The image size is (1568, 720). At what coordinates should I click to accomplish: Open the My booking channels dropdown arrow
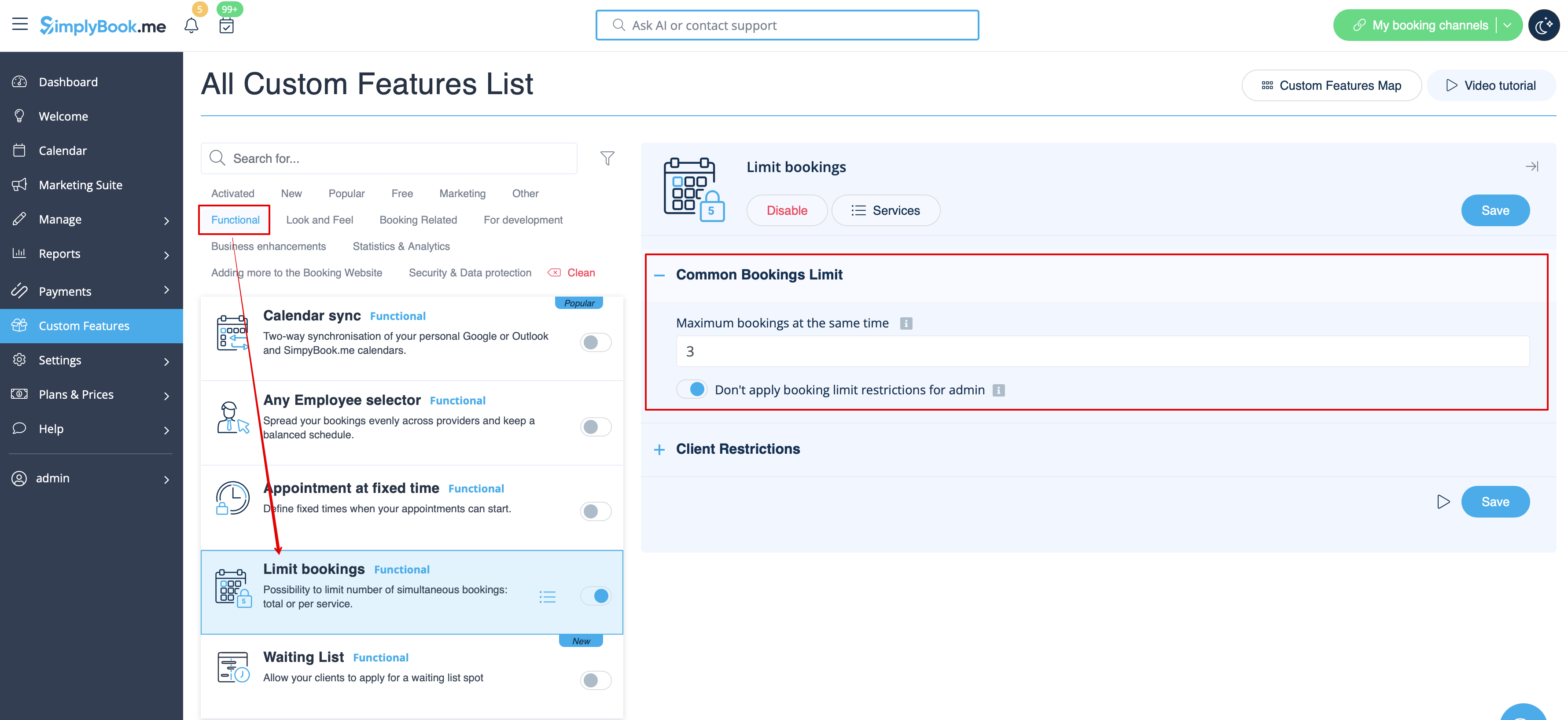1507,26
